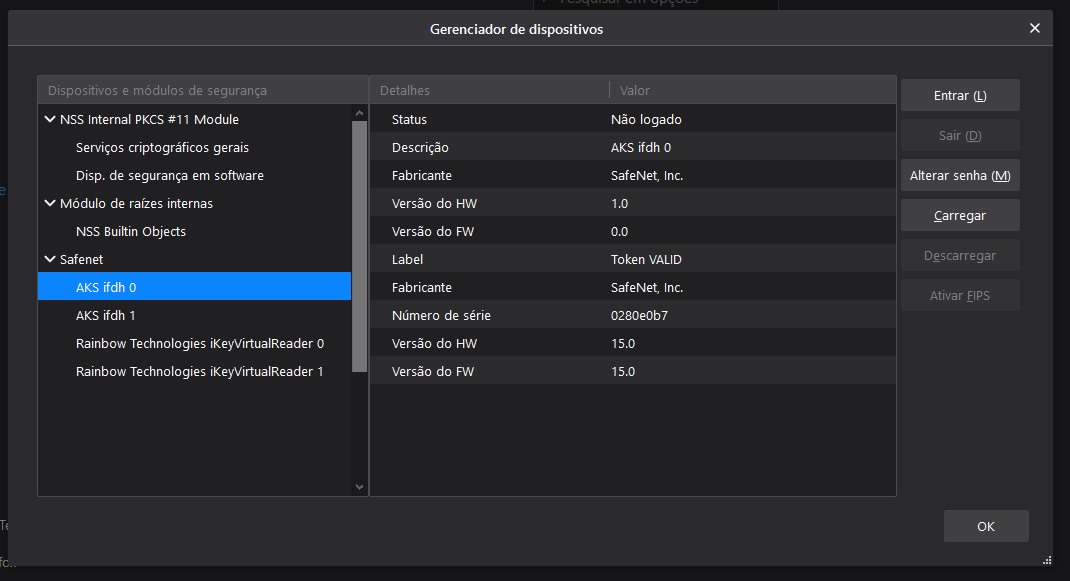Image resolution: width=1070 pixels, height=581 pixels.
Task: Select Rainbow Technologies iKeyVirtualReader 1
Action: click(x=199, y=371)
